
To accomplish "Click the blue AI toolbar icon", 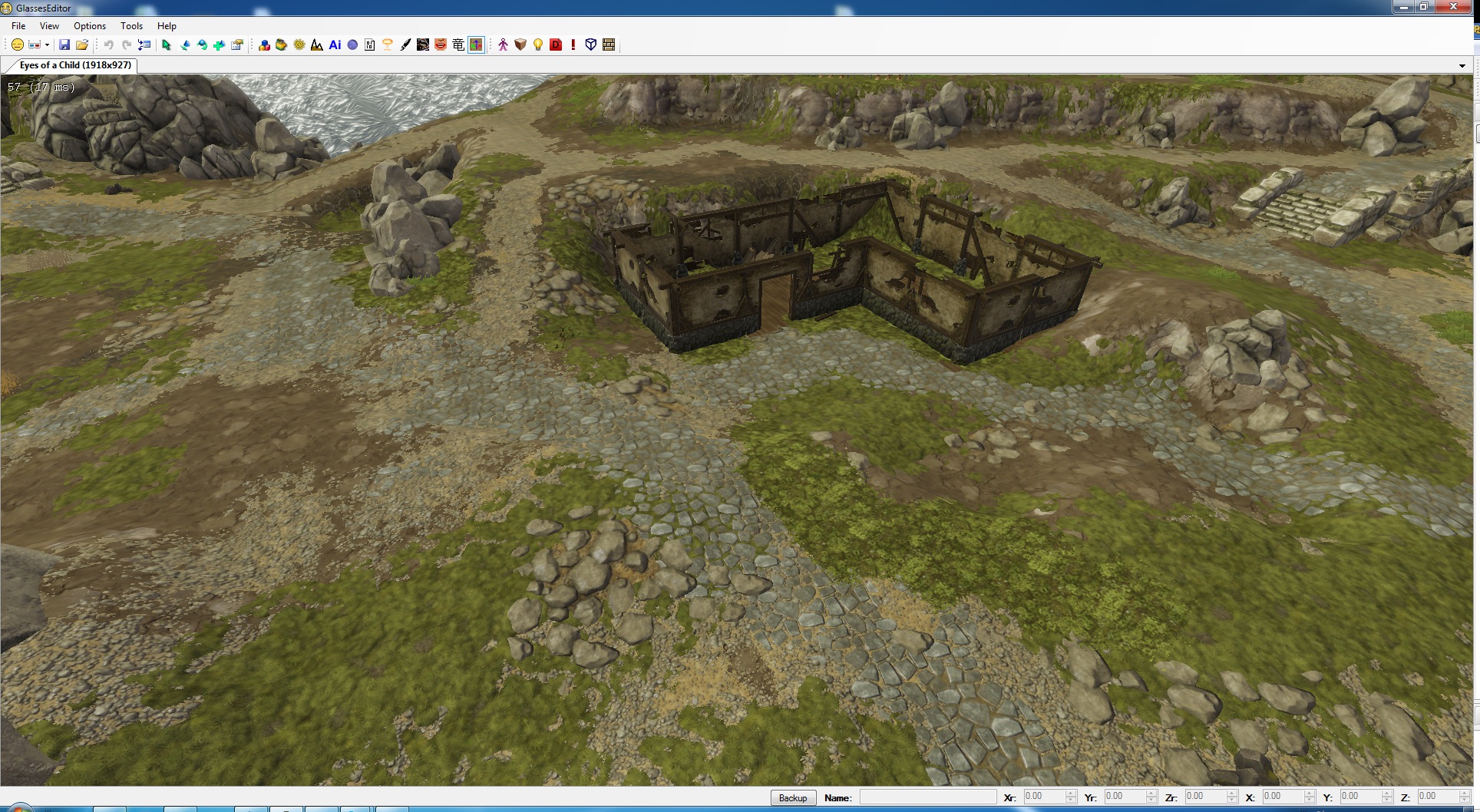I will click(x=335, y=45).
